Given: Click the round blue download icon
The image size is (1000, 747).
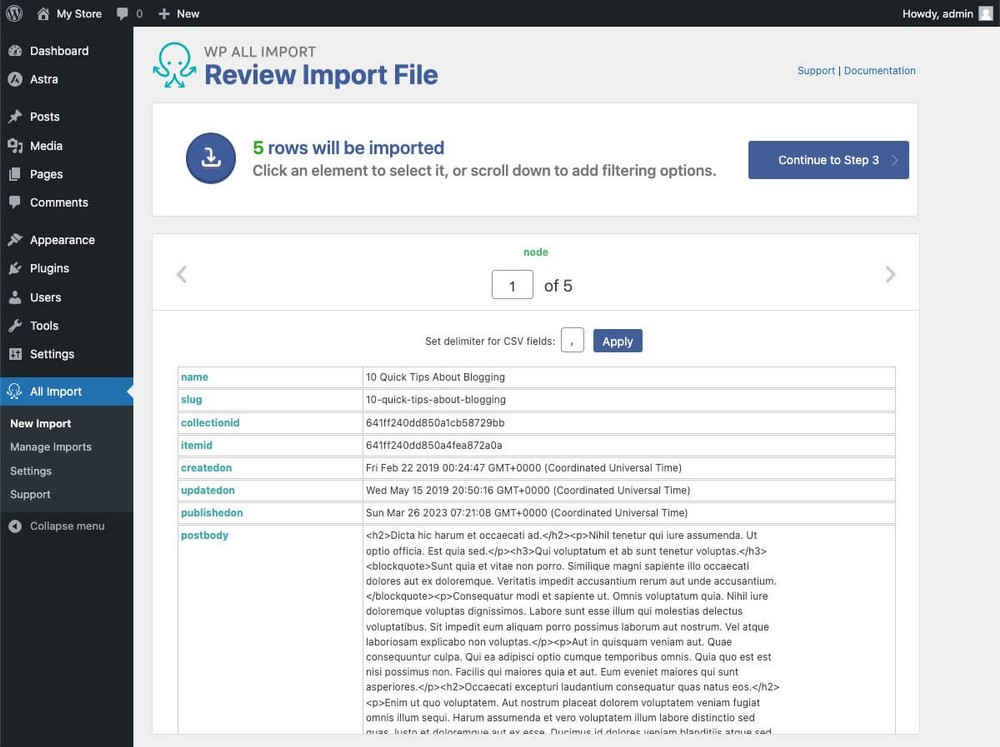Looking at the screenshot, I should coord(211,158).
